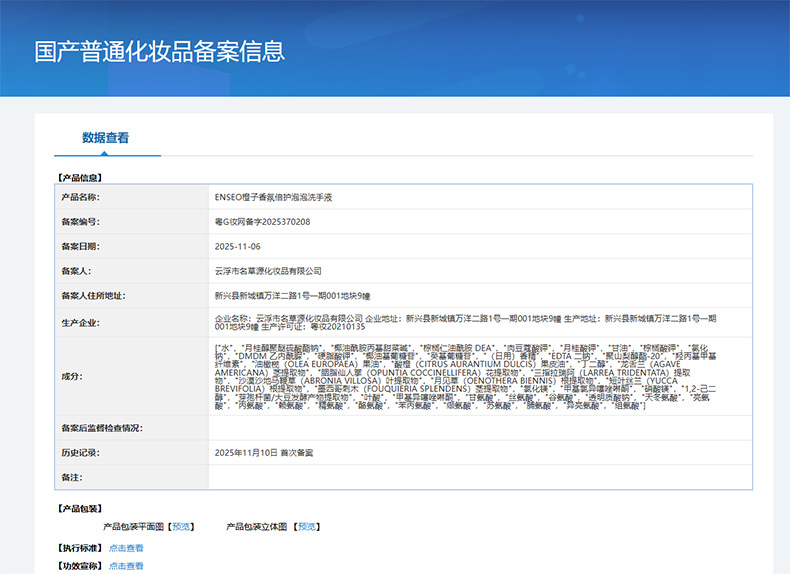The height and width of the screenshot is (574, 790).
Task: Preview the 产品包装平面图 link
Action: 181,527
